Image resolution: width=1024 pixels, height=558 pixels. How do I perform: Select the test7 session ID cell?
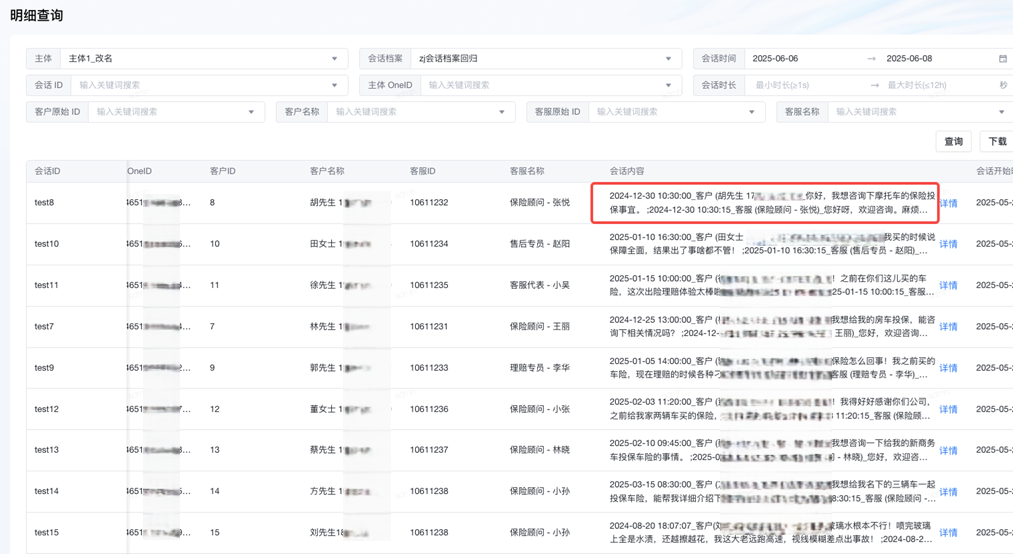44,327
